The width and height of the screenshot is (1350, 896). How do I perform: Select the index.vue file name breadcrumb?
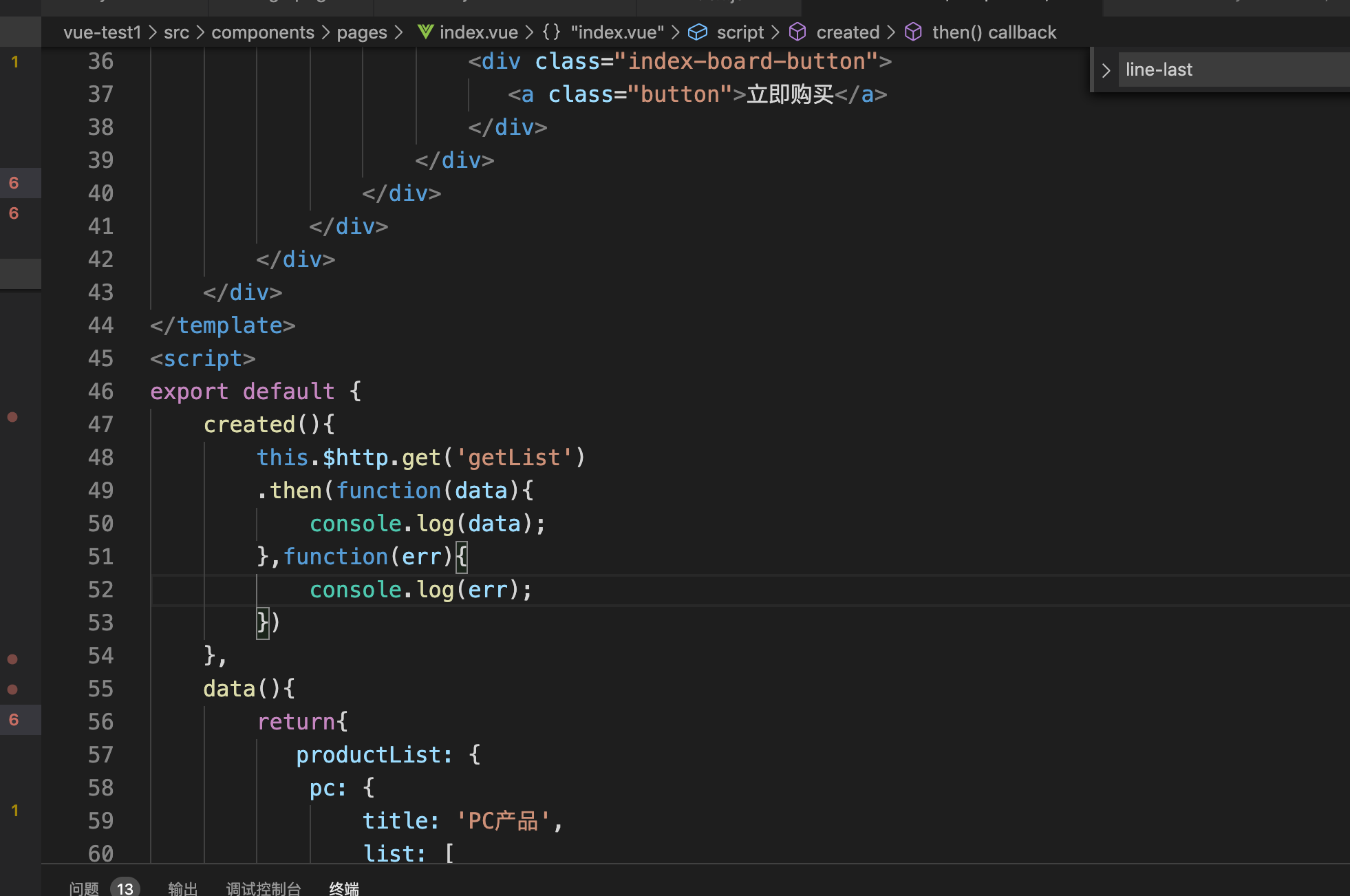pyautogui.click(x=478, y=32)
